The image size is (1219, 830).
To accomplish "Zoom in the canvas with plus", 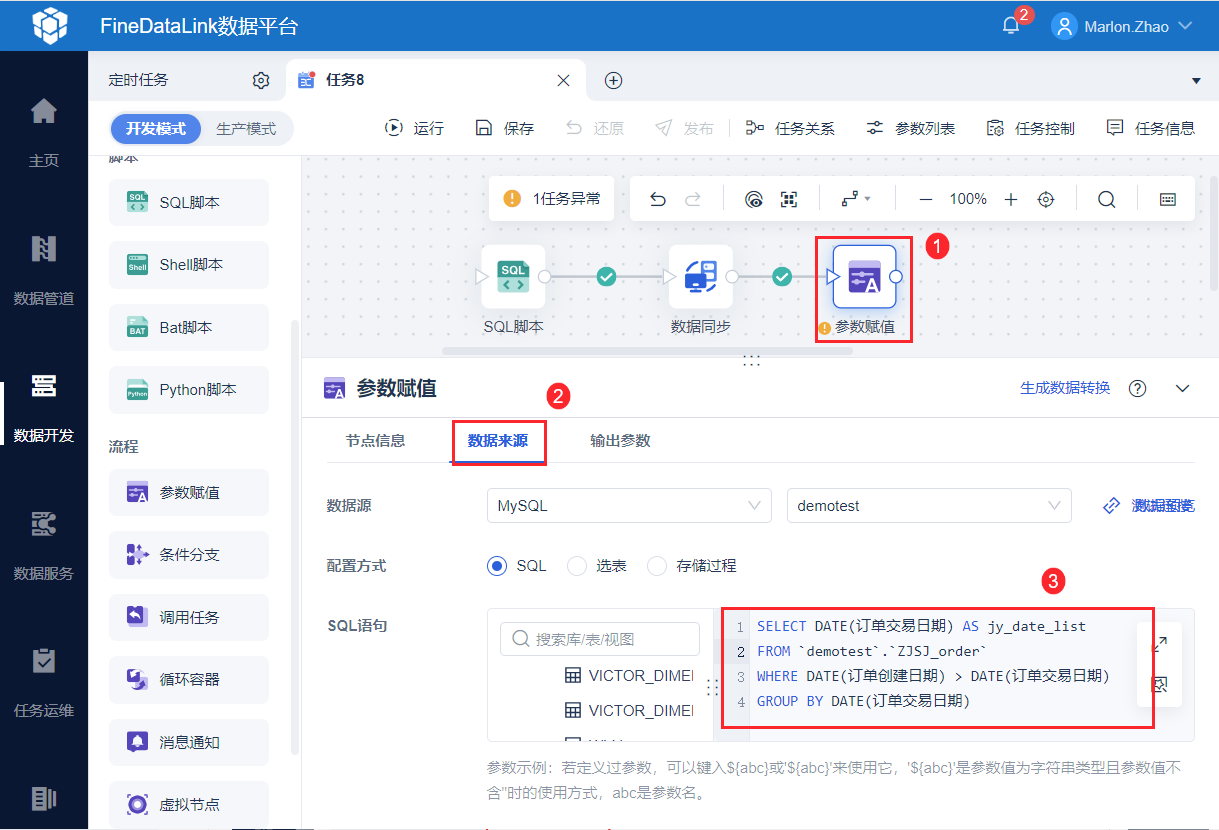I will [1011, 199].
